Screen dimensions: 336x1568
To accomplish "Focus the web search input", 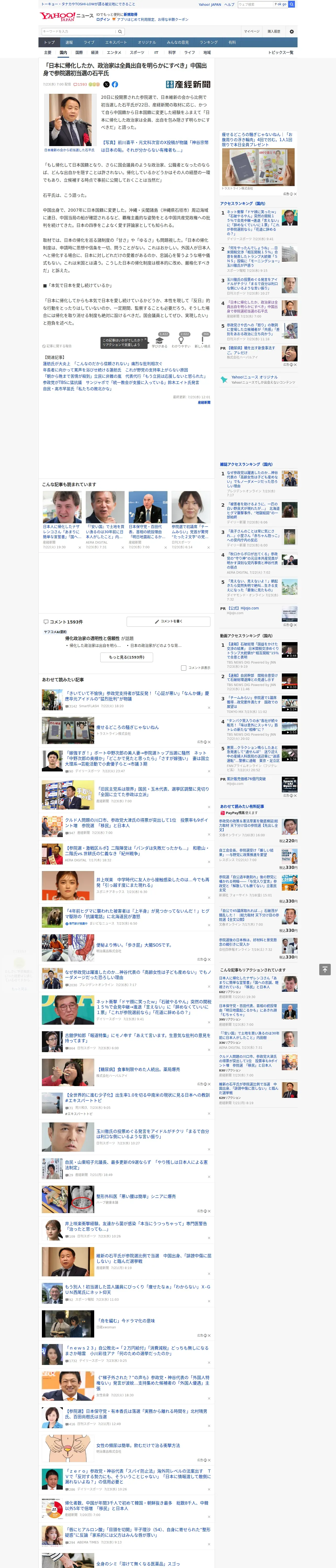I will (255, 4).
